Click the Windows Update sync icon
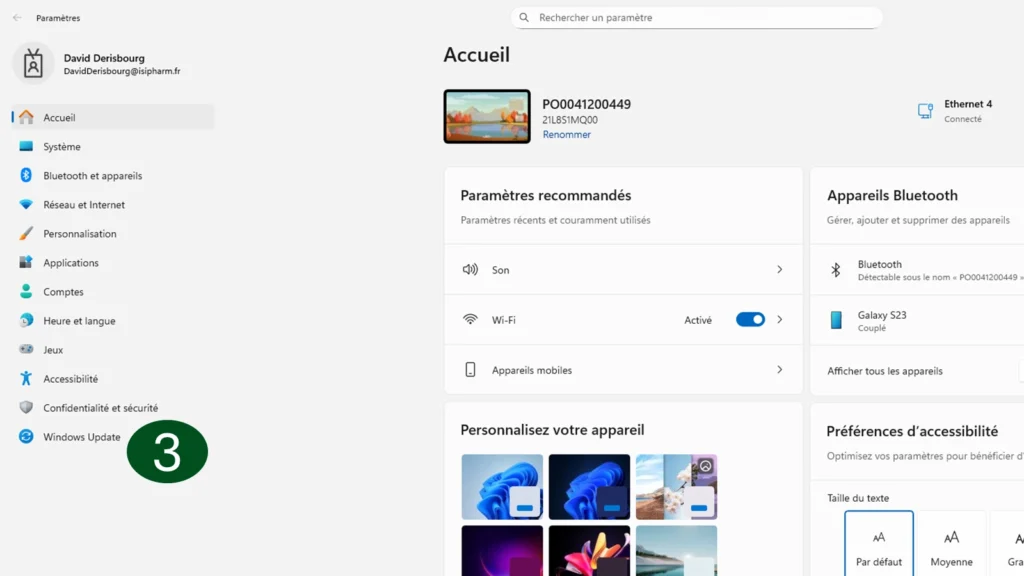This screenshot has width=1024, height=576. 26,437
